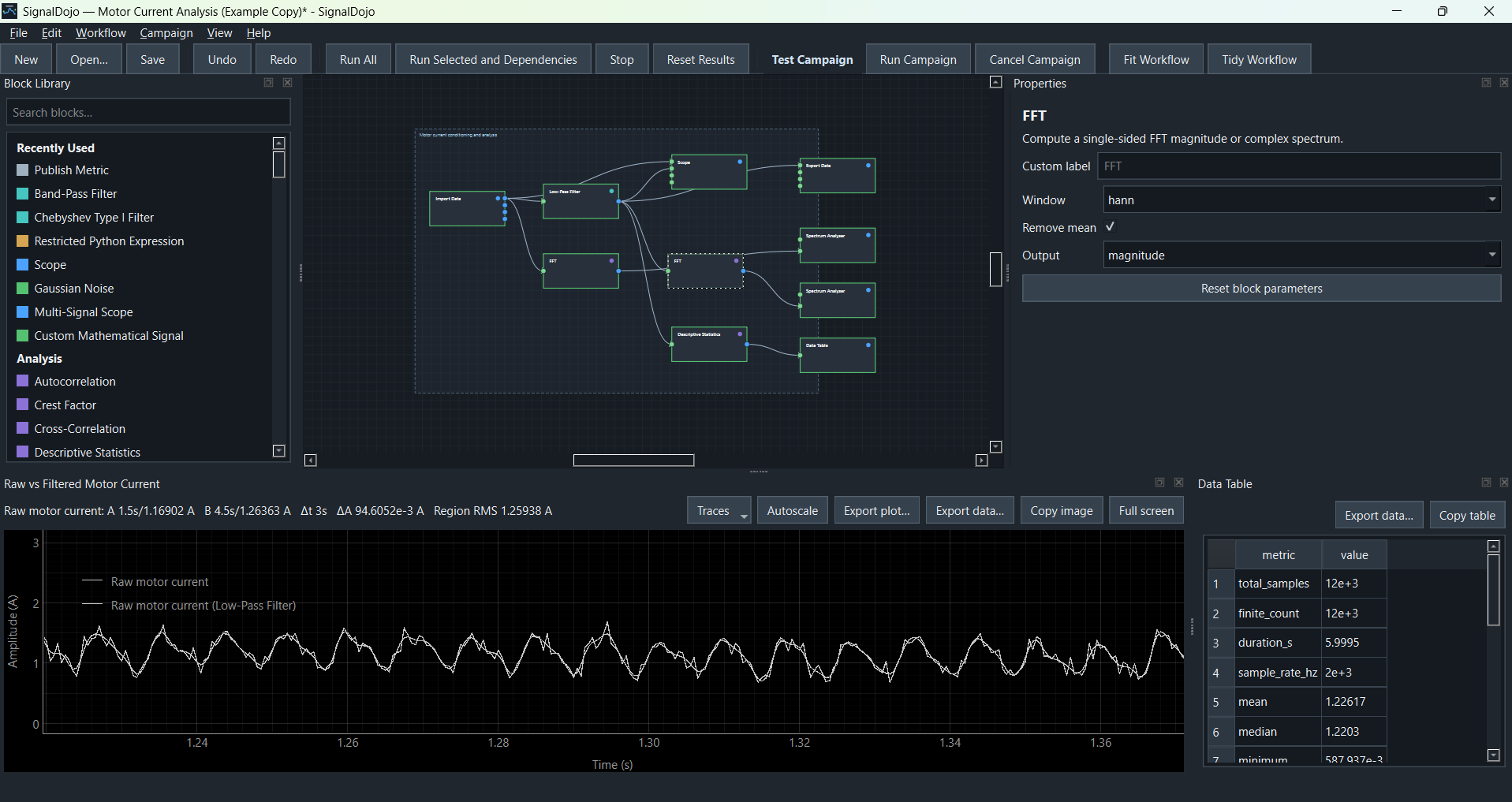Close the Data Table panel
The height and width of the screenshot is (802, 1512).
pos(1504,483)
